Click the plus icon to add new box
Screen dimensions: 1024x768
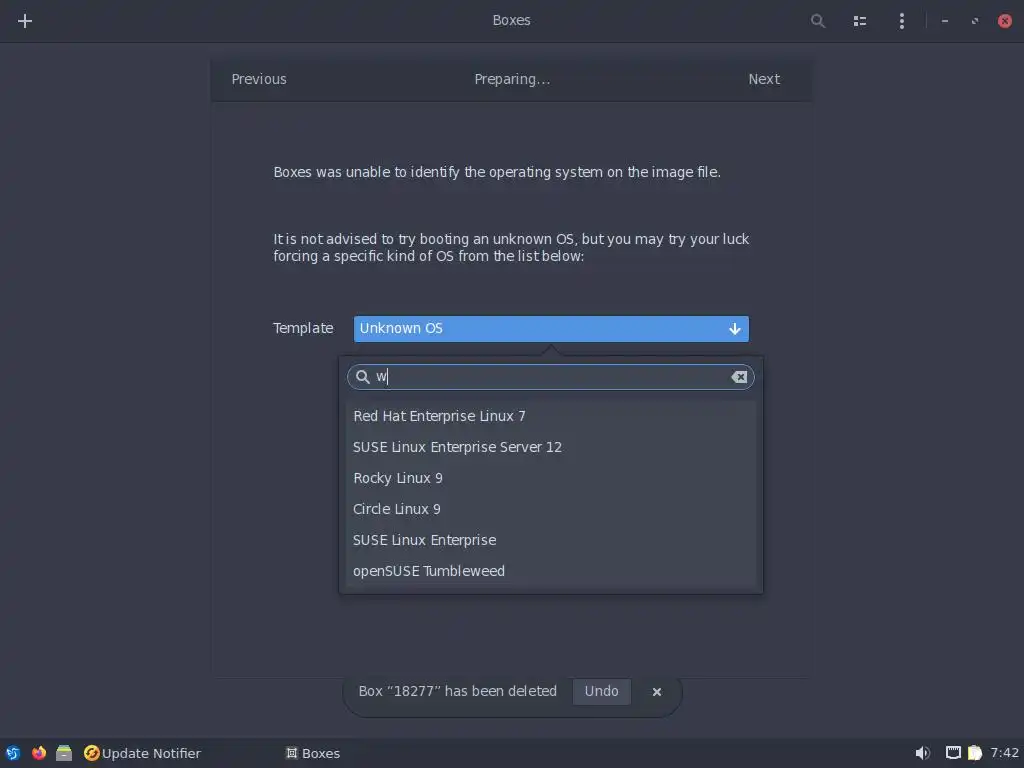click(x=25, y=21)
